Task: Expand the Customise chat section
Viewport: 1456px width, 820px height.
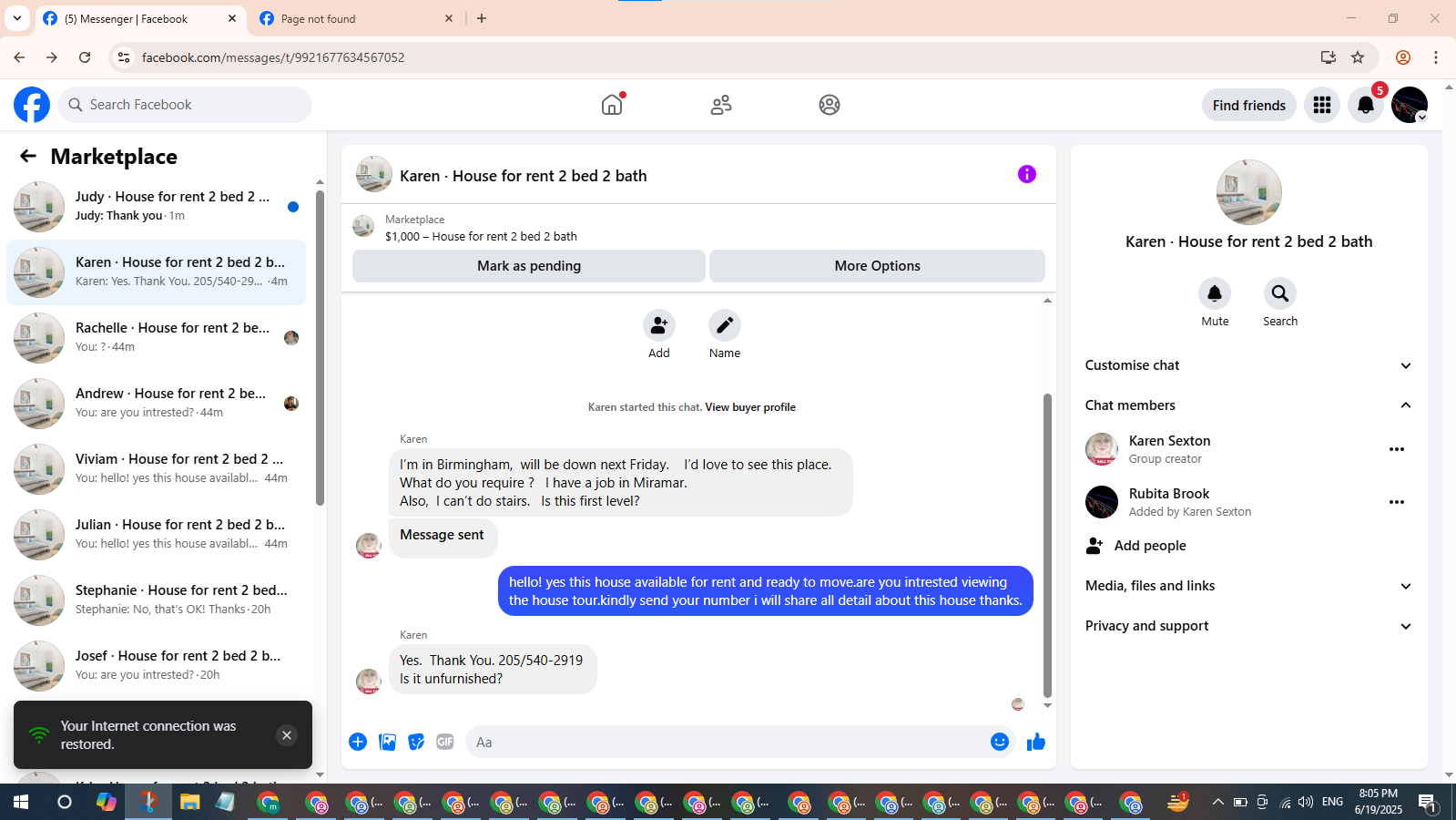Action: [1248, 365]
